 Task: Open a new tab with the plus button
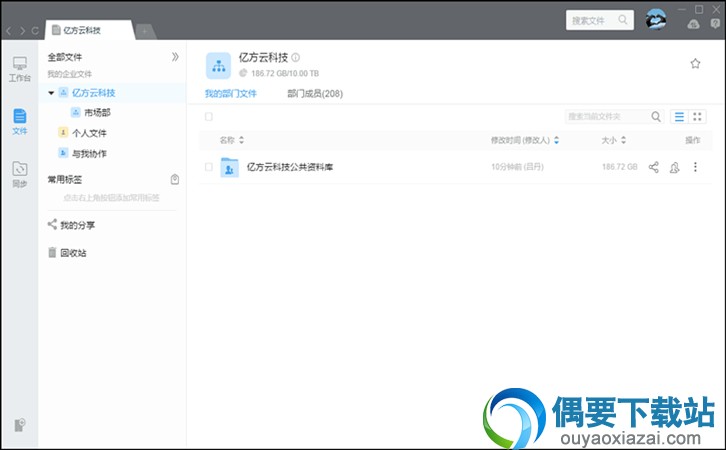pos(145,31)
